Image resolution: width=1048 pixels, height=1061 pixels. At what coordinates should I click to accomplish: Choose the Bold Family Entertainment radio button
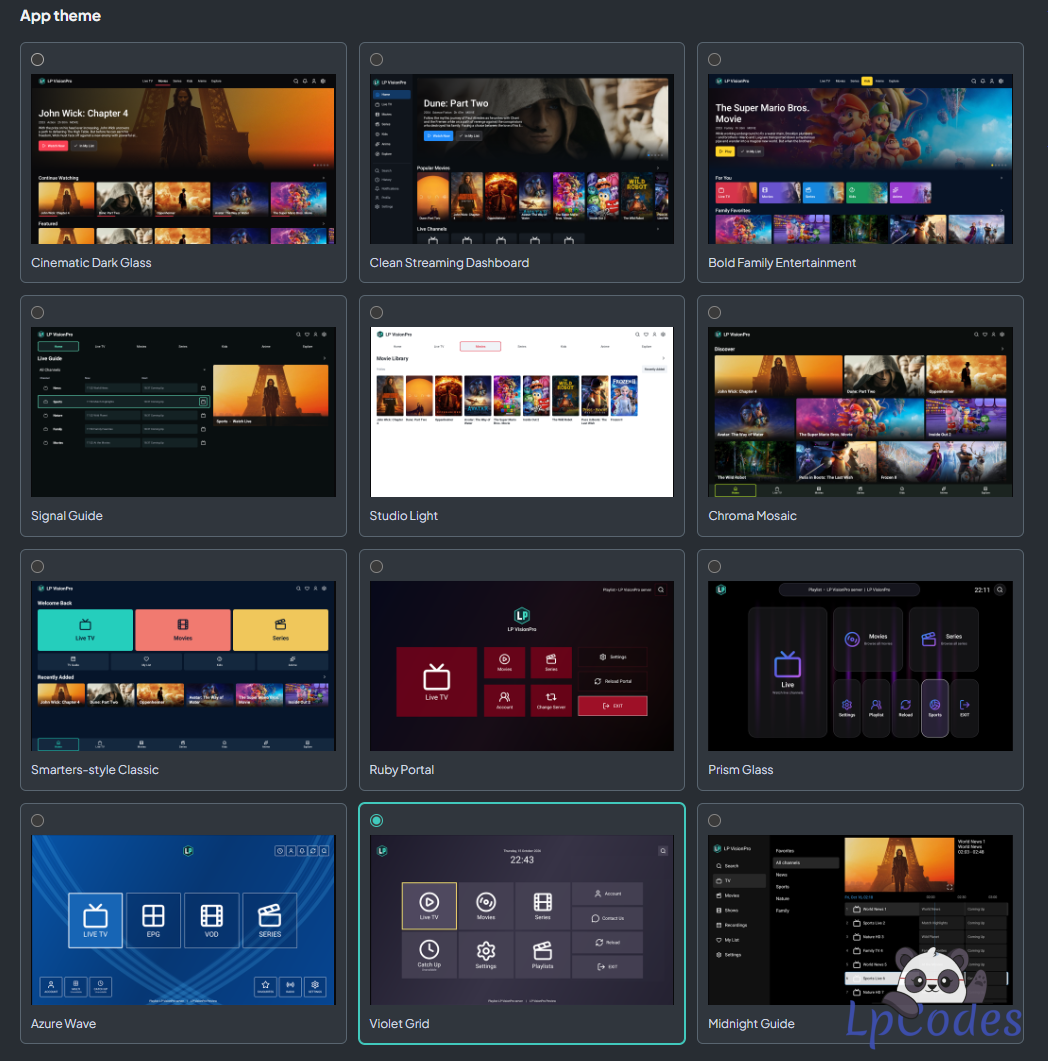(x=714, y=60)
